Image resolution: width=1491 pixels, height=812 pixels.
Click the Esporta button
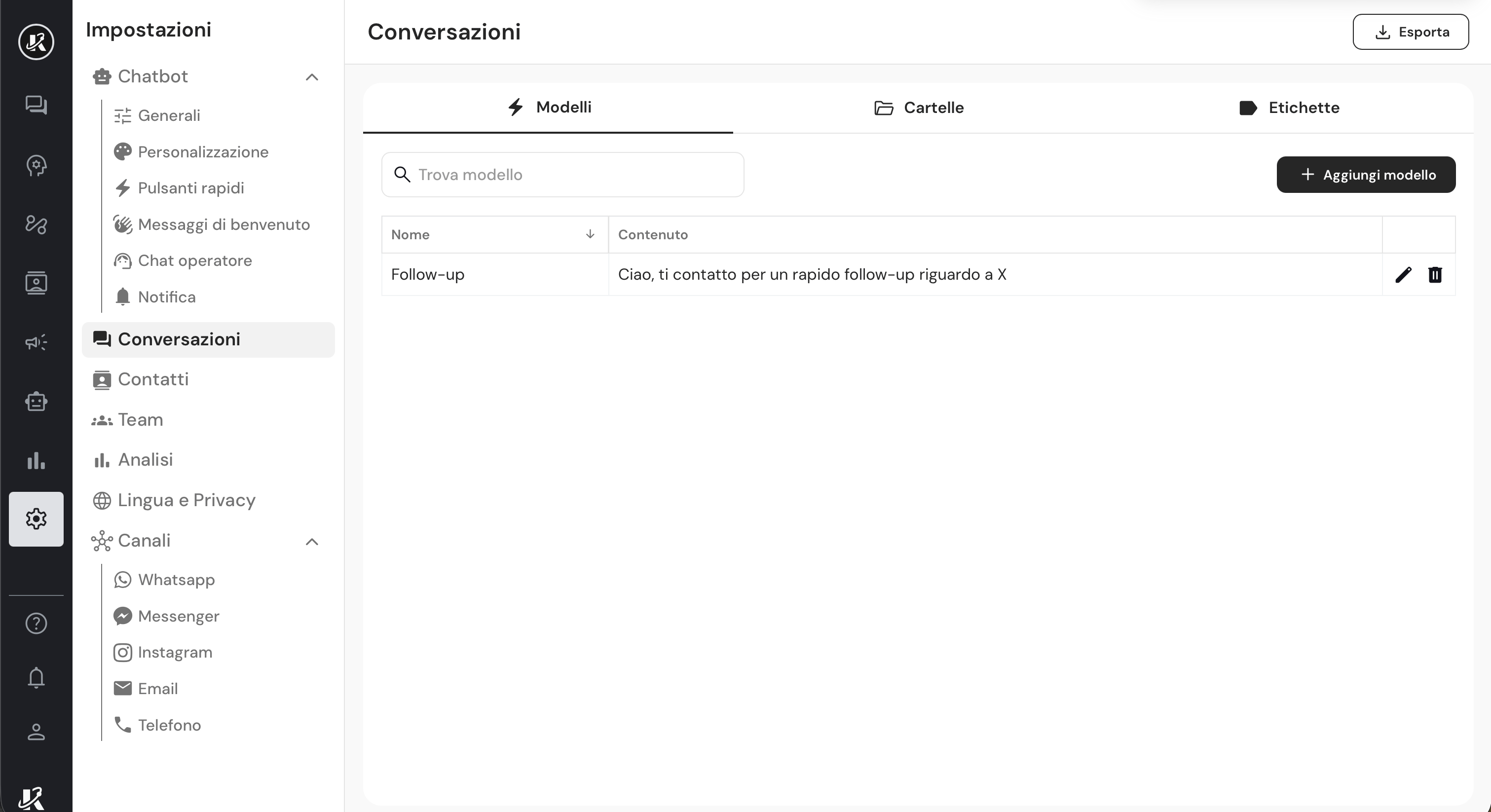coord(1411,32)
